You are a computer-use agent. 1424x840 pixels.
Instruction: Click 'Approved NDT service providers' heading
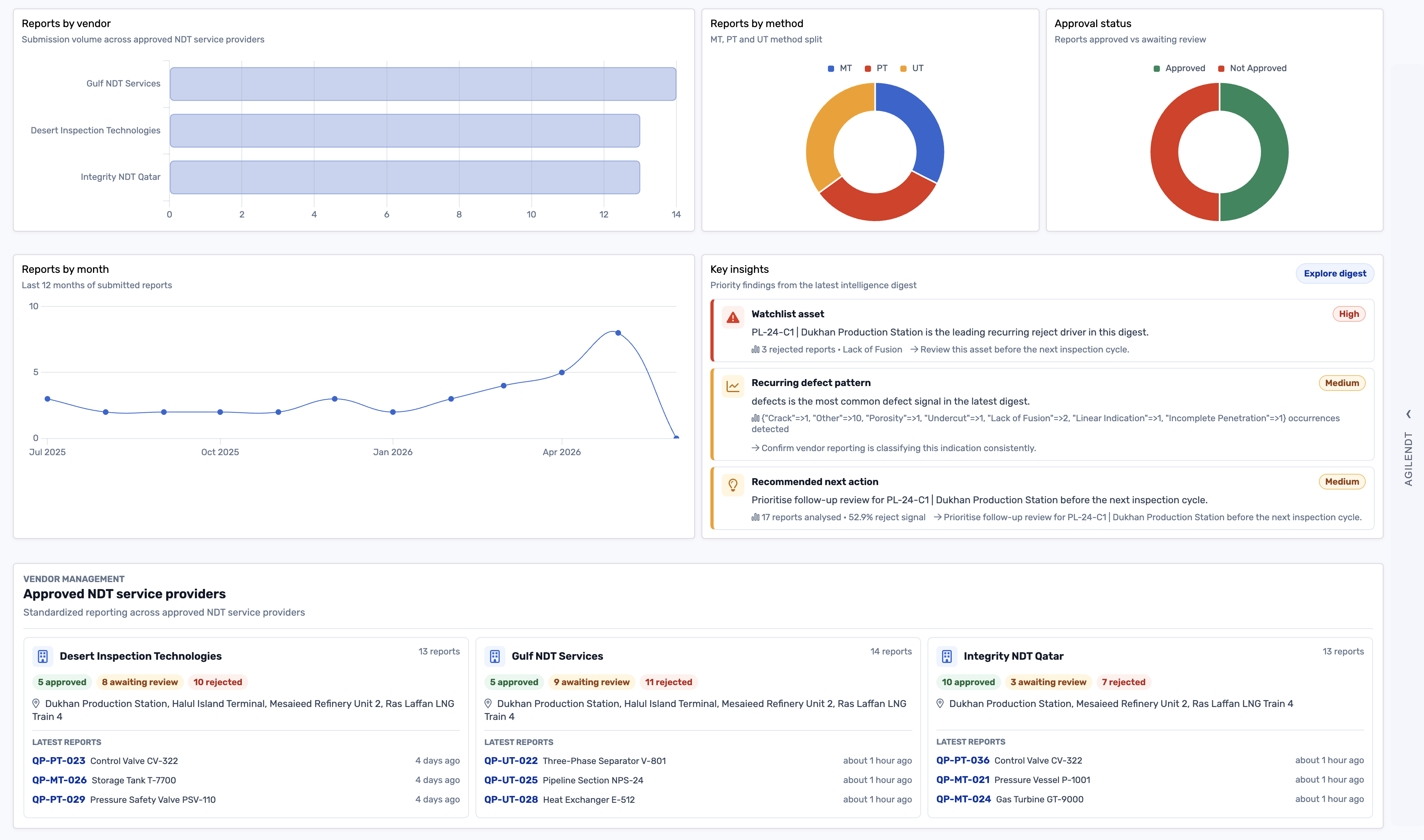point(125,594)
